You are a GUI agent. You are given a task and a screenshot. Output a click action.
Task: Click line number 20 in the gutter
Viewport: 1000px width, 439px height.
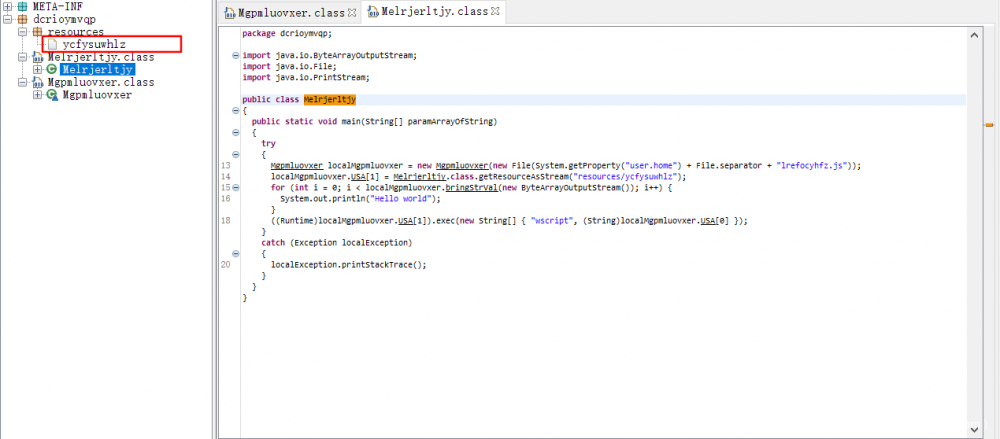point(225,264)
